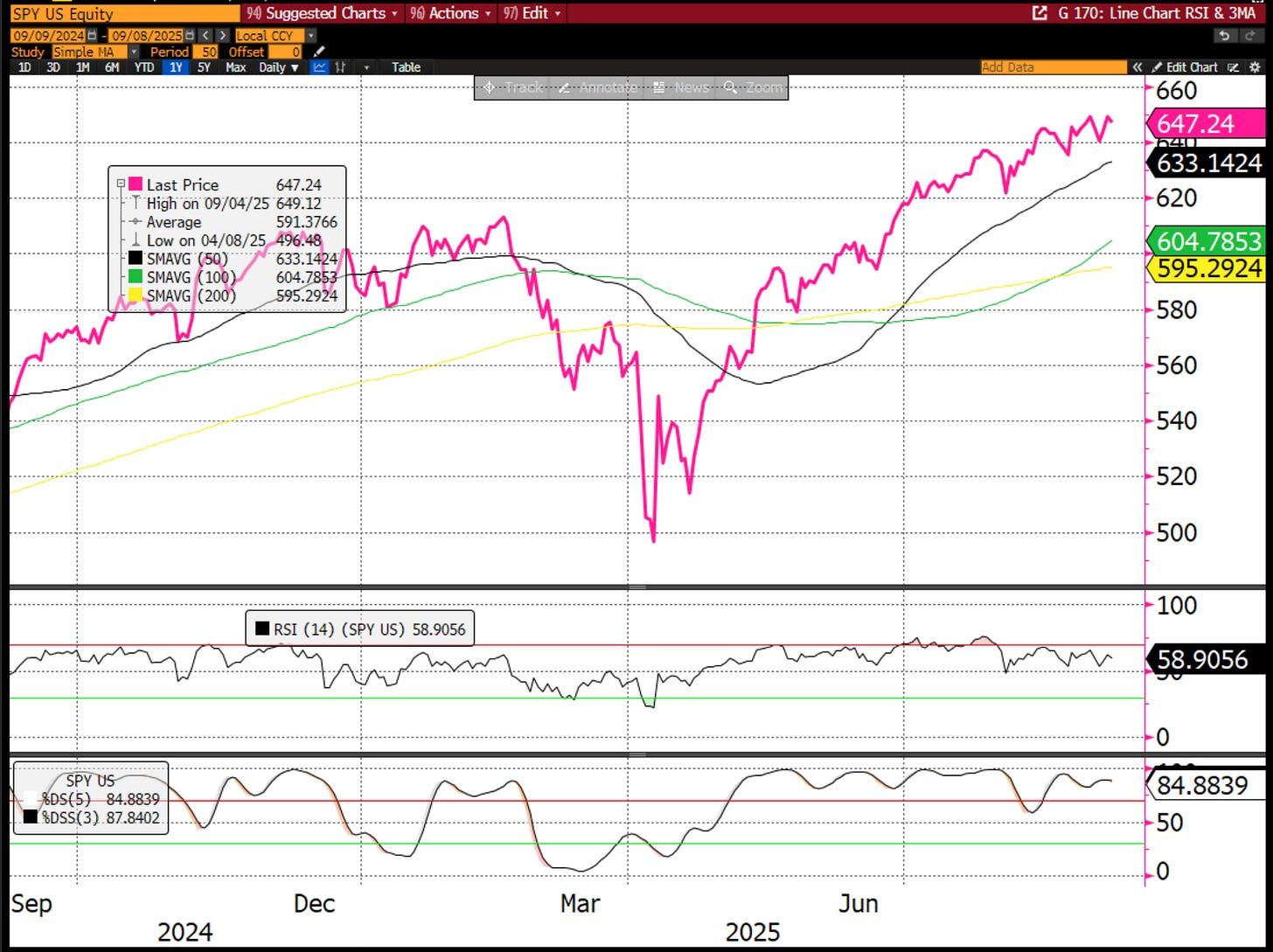
Task: Click the Edit Chart button
Action: click(1184, 67)
